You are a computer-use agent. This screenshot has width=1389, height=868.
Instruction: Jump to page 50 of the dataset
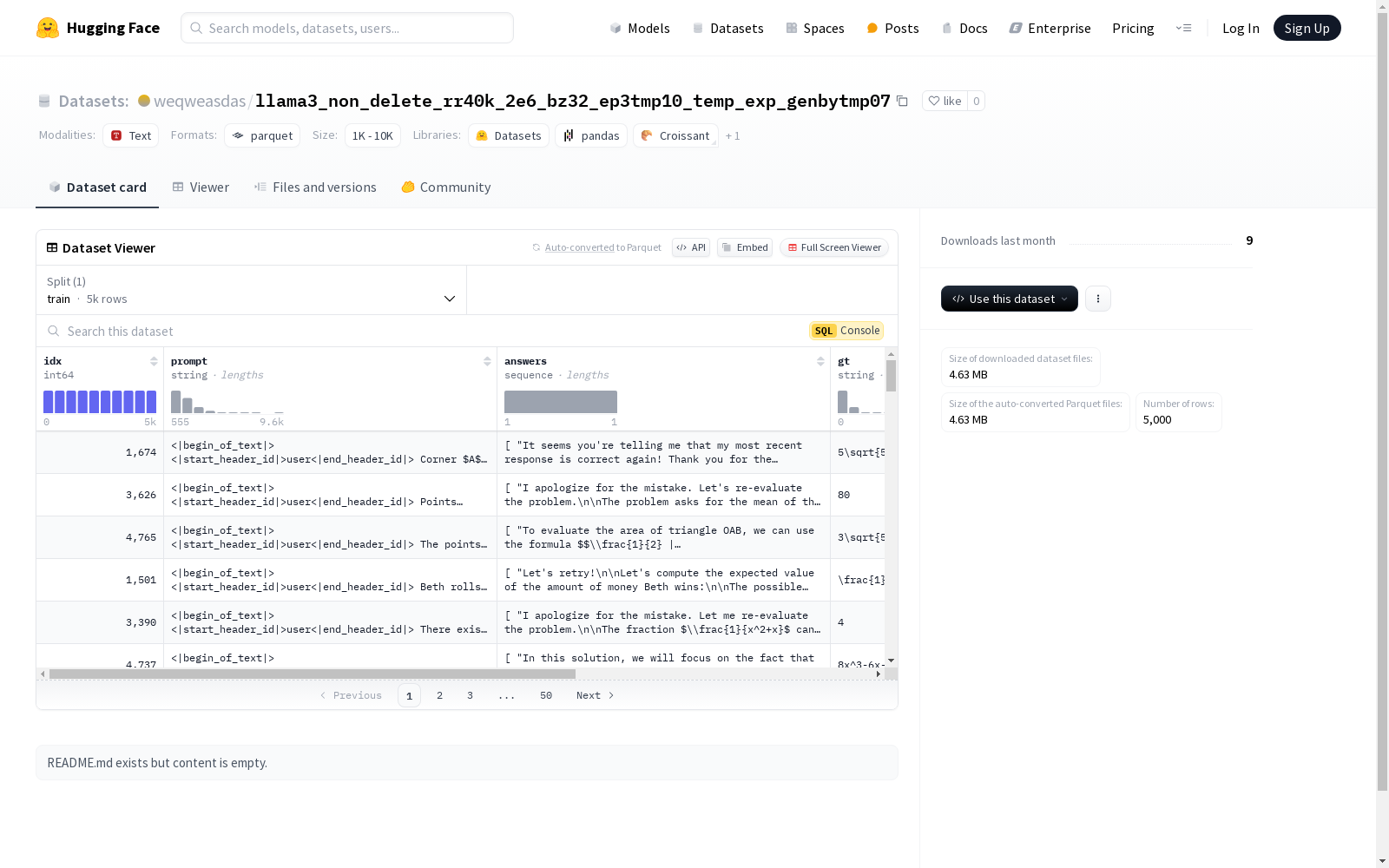coord(546,695)
